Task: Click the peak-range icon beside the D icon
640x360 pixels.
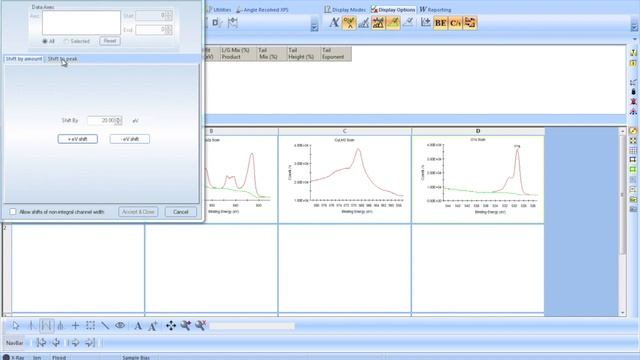Action: point(232,23)
